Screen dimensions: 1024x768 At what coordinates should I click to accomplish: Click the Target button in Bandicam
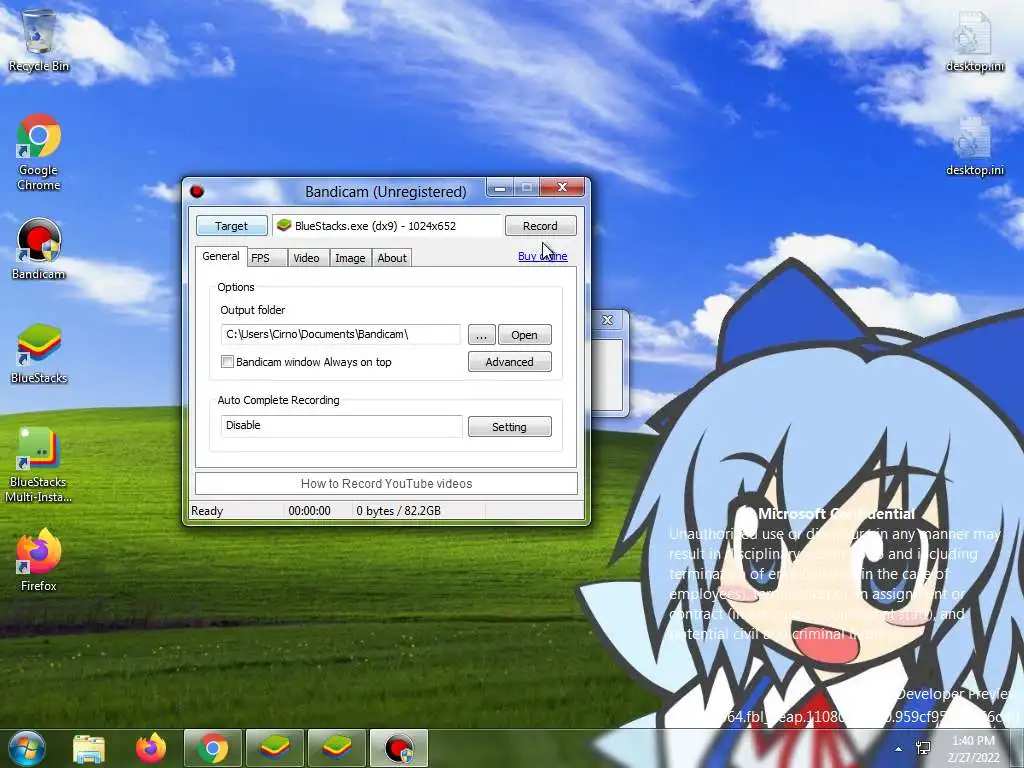click(232, 225)
